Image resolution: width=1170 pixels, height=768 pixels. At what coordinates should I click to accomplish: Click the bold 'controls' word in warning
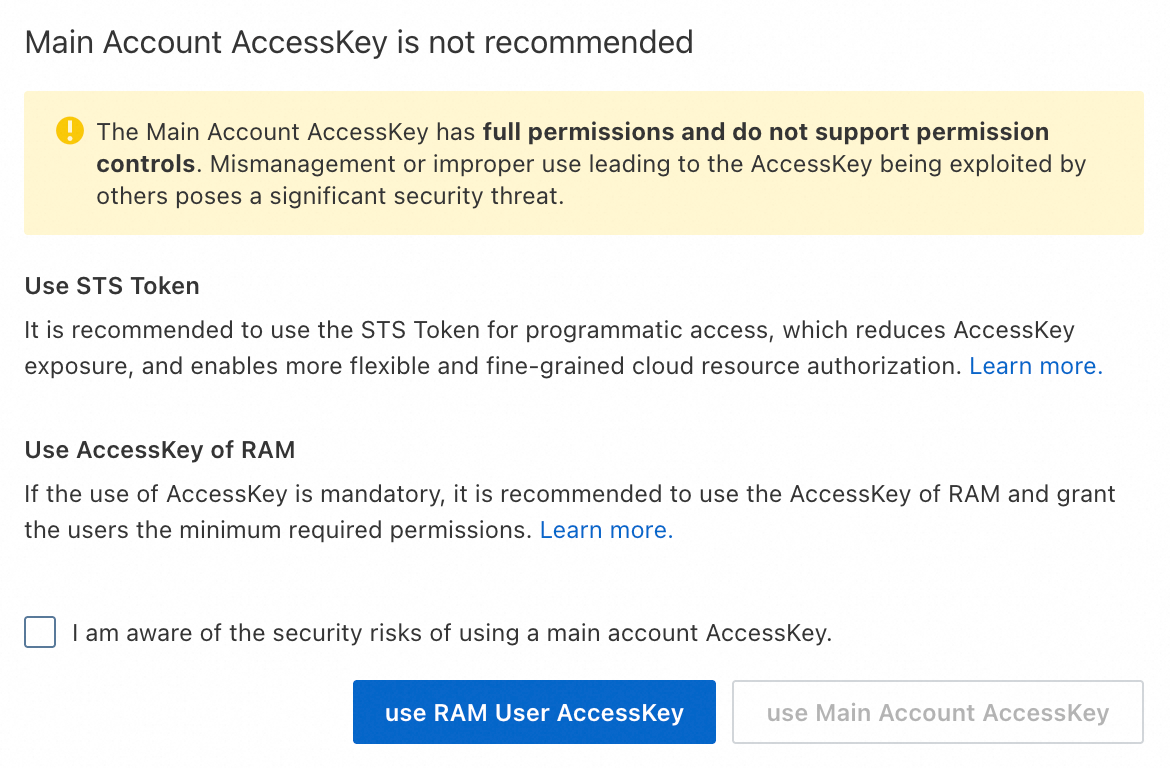click(145, 164)
